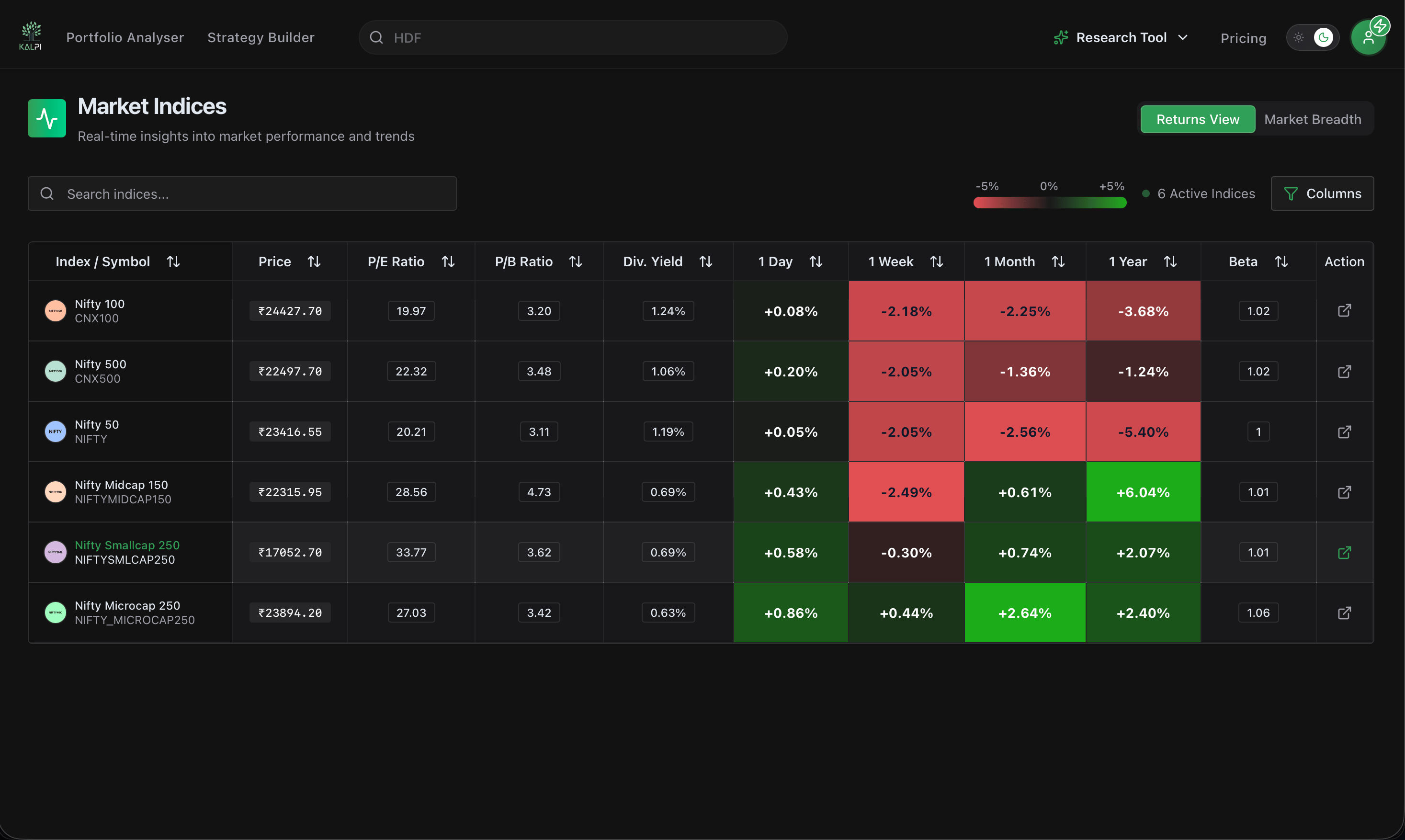Sort by Index / Symbol arrows
The width and height of the screenshot is (1405, 840).
tap(174, 261)
